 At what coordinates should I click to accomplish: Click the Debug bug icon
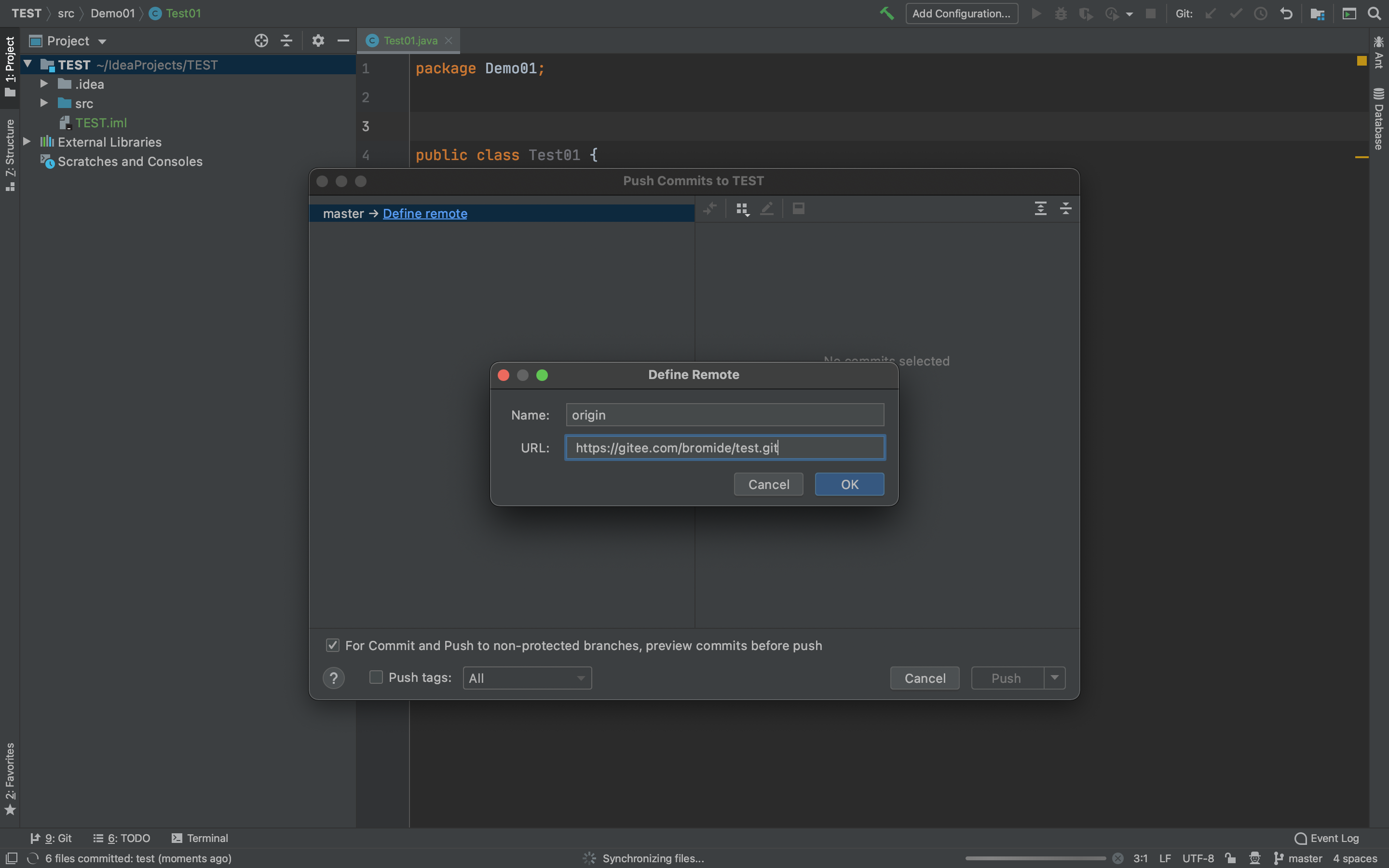coord(1061,13)
